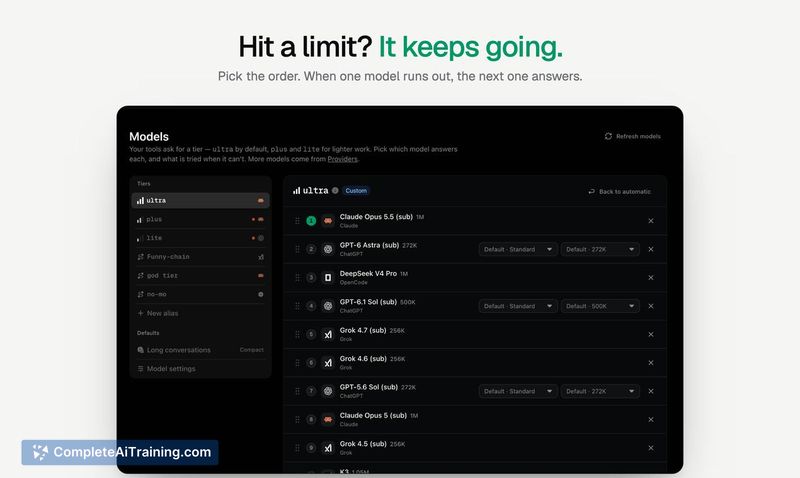Click the Grok icon on Grok 4.5 row
Image resolution: width=800 pixels, height=478 pixels.
pos(328,448)
